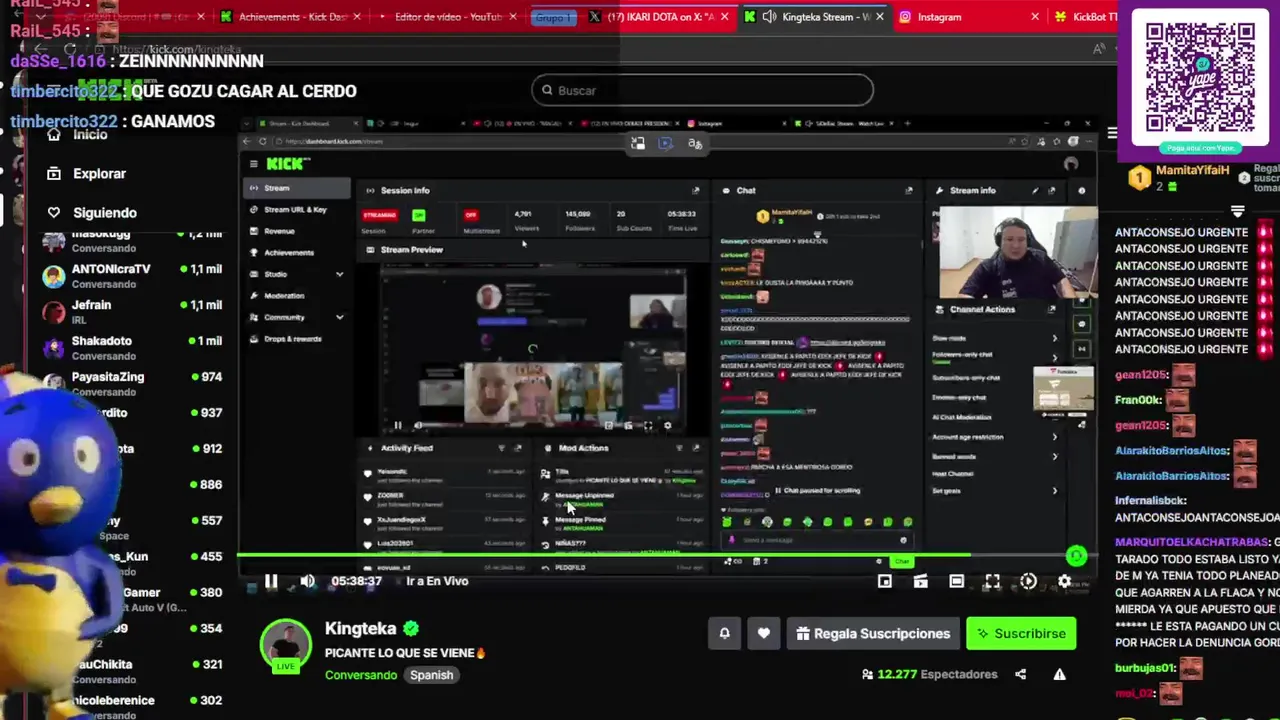Open the Conversando category link
The image size is (1280, 720).
click(361, 675)
